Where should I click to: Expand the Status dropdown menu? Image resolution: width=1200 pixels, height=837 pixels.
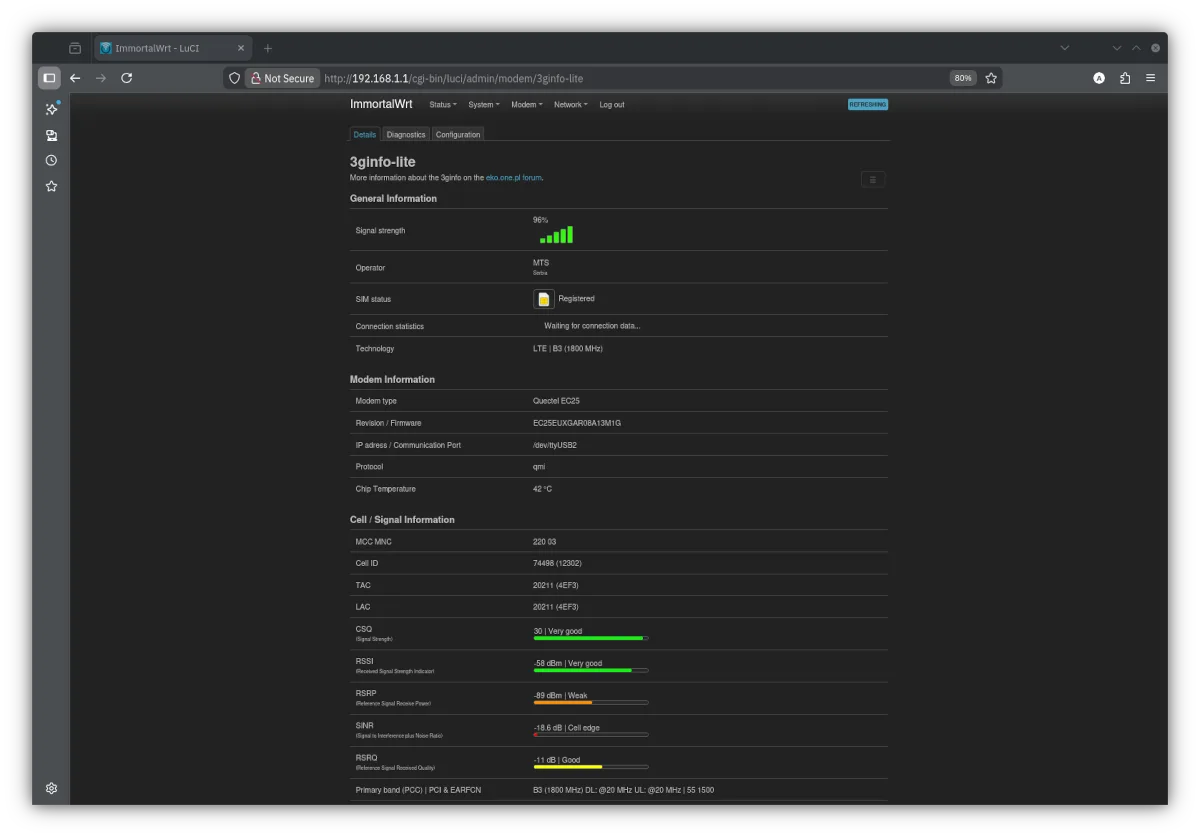(x=442, y=105)
